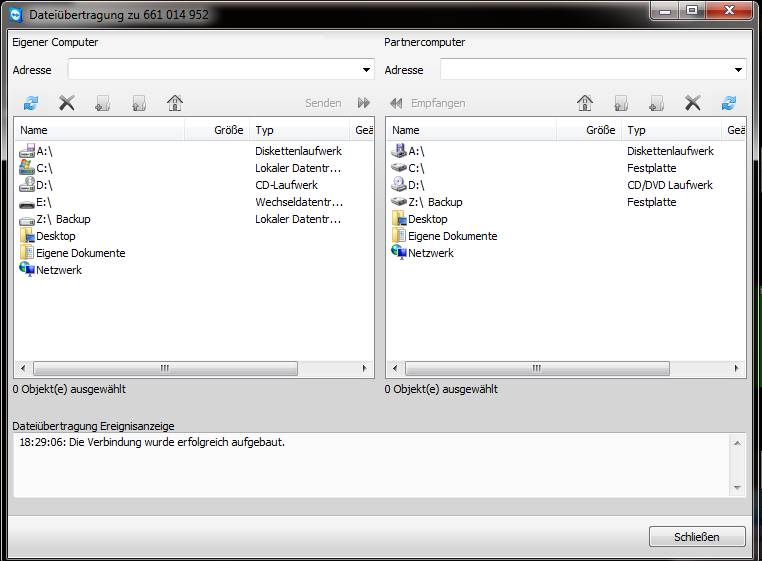This screenshot has height=561, width=762.
Task: Click the TeamViewer title bar icon
Action: (x=16, y=15)
